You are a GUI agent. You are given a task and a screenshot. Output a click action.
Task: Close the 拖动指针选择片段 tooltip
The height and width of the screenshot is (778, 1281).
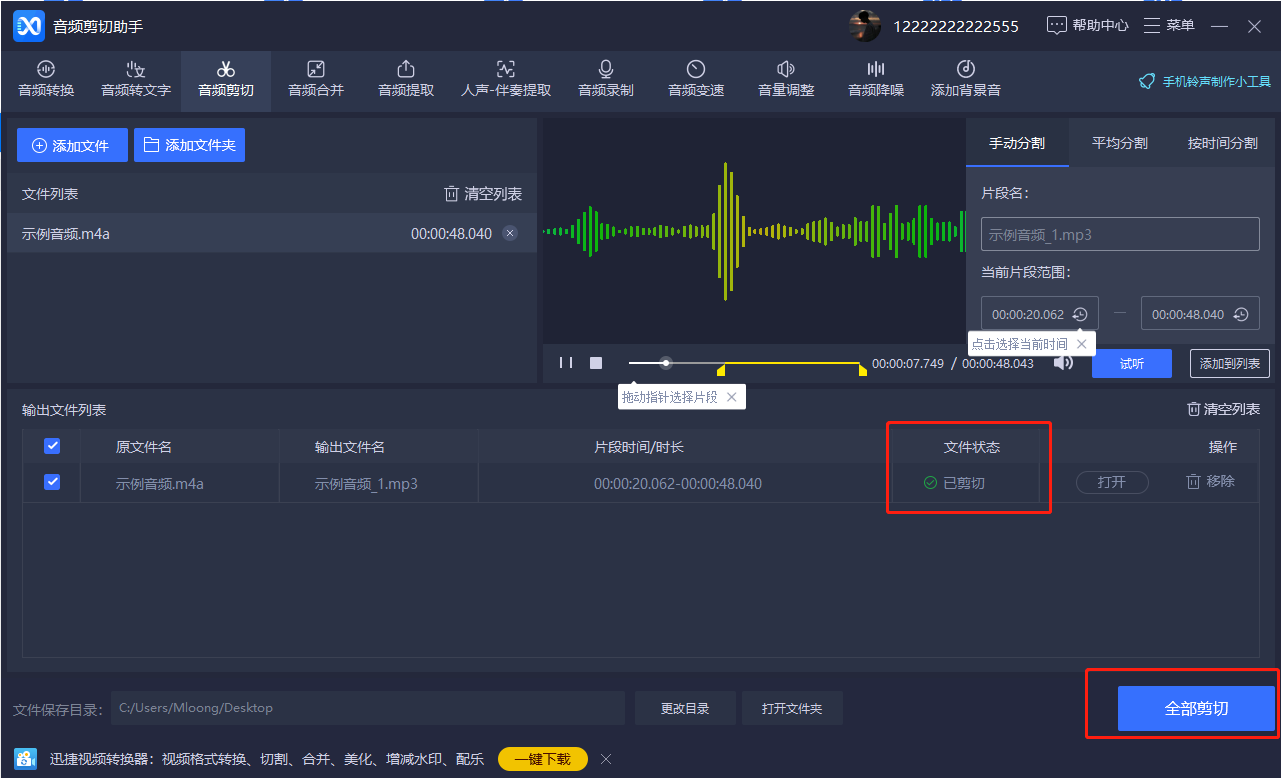731,397
